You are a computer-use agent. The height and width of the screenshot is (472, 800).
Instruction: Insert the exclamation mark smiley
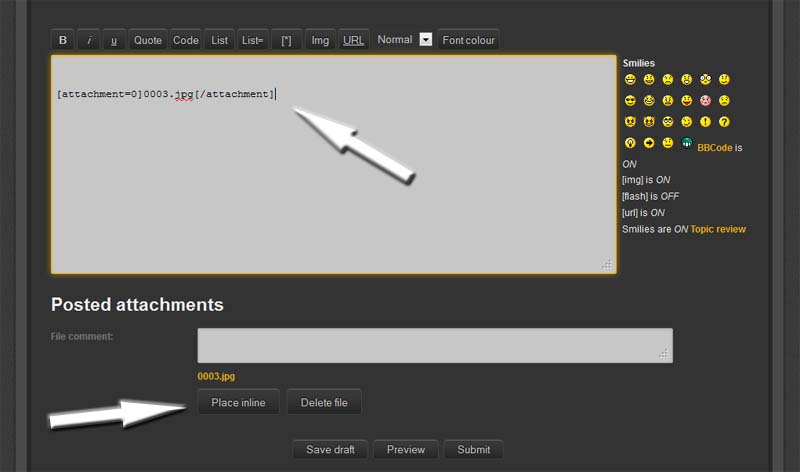(x=706, y=121)
